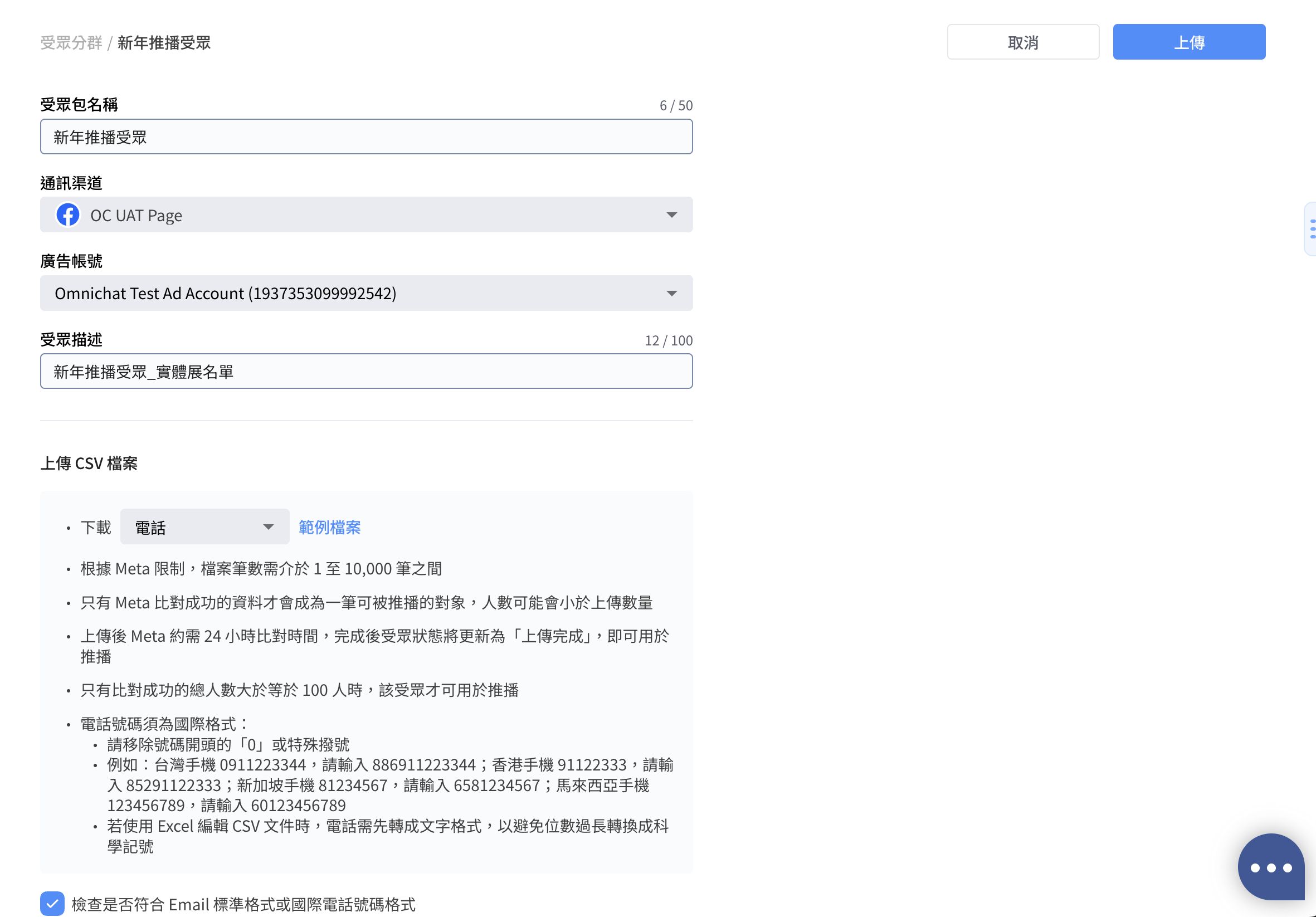The image size is (1316, 917).
Task: Uncheck the Email/phone format validation checkbox
Action: [x=52, y=904]
